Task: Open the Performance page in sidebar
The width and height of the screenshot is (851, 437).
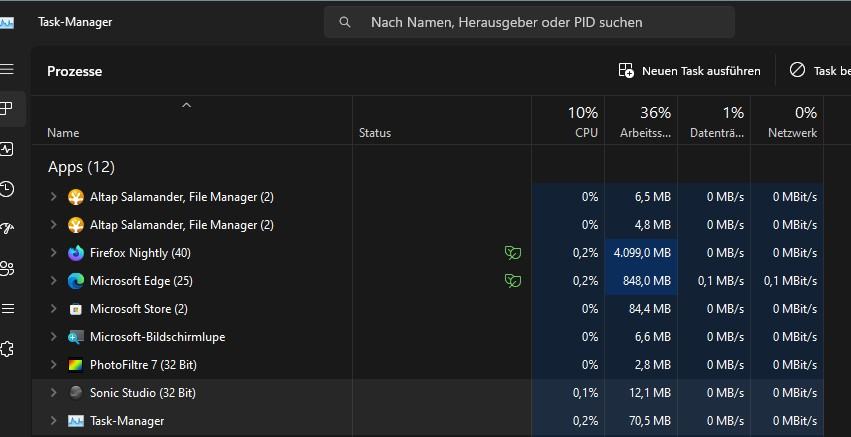Action: pos(7,149)
